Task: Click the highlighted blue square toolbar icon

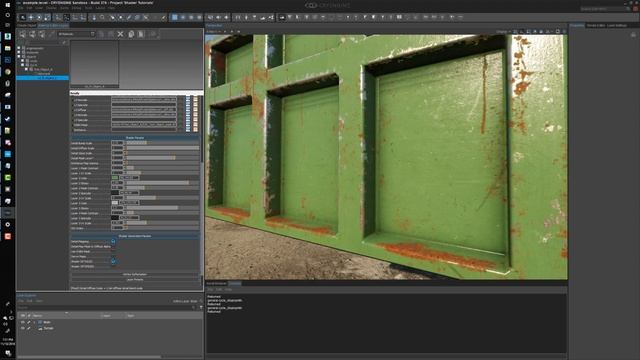Action: click(175, 17)
